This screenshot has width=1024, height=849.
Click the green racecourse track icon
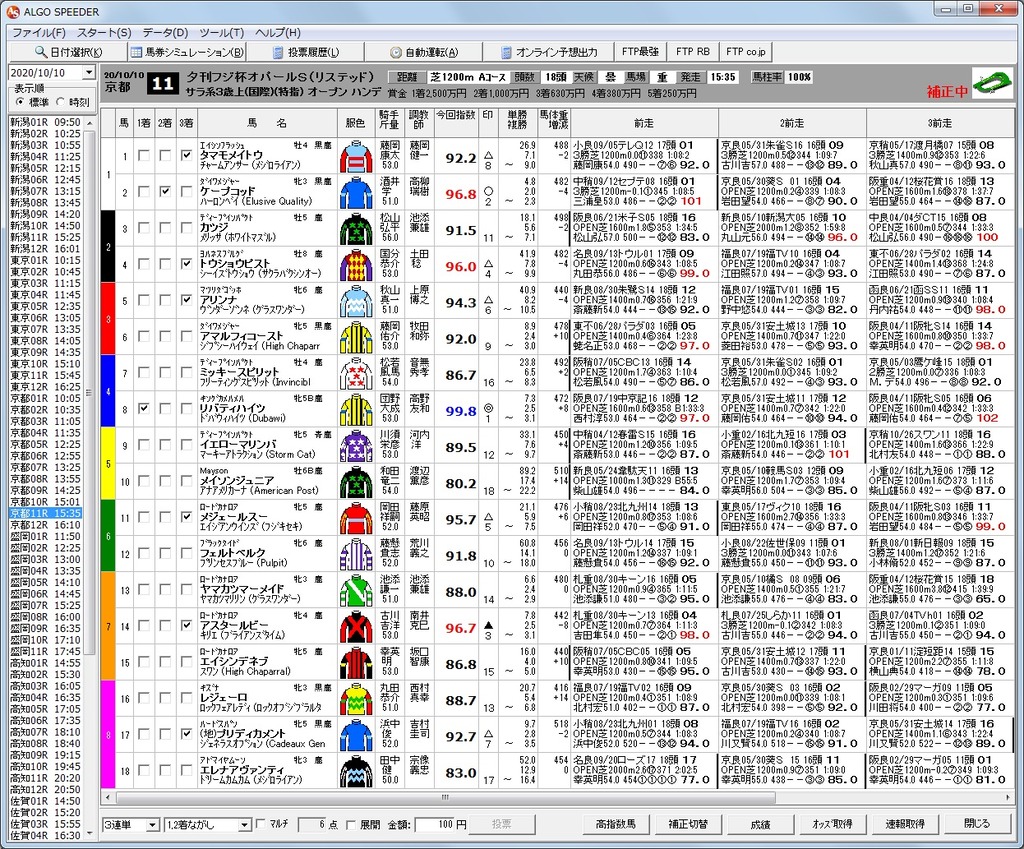tap(992, 84)
